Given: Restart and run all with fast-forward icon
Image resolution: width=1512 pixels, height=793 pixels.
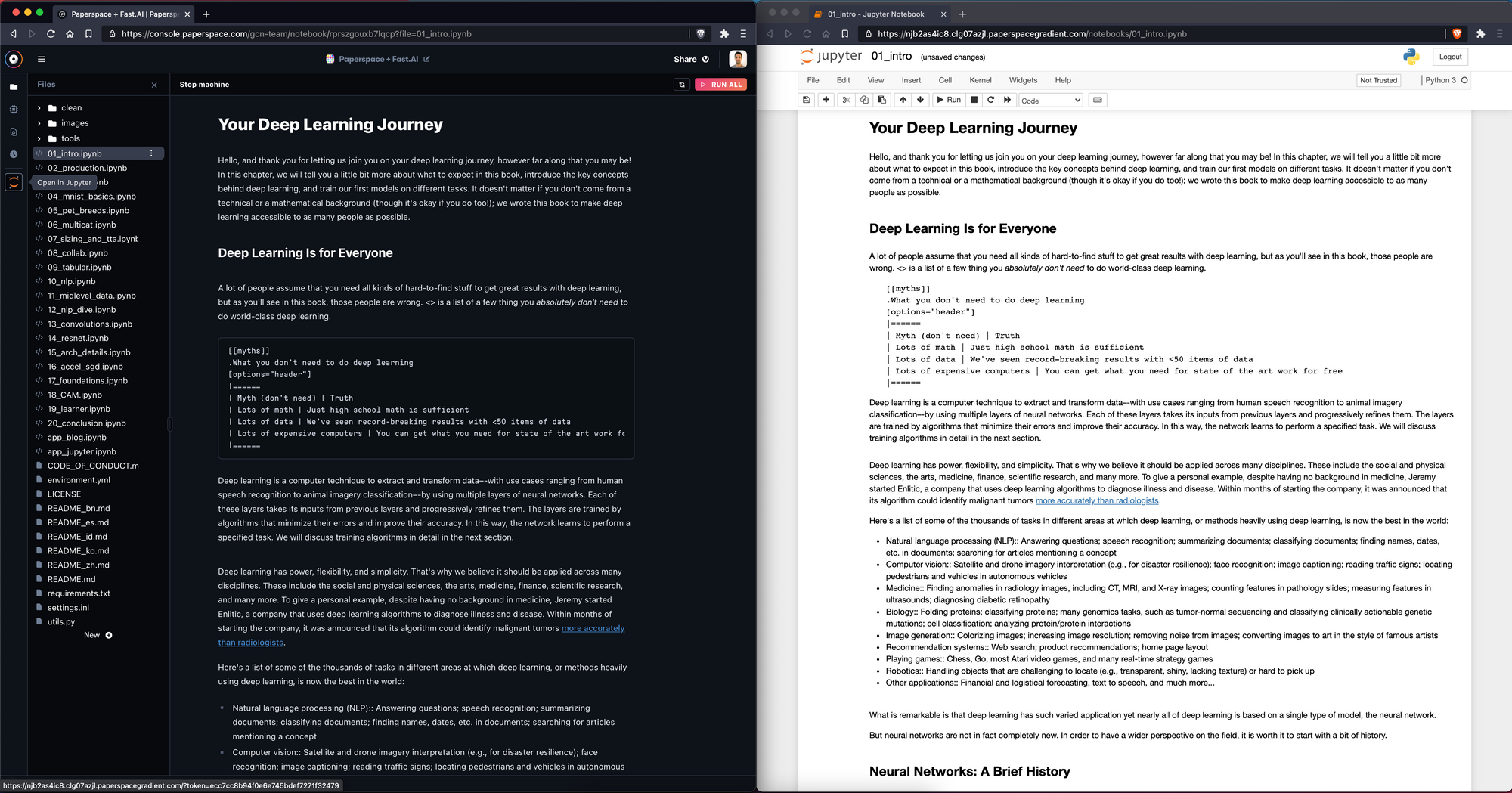Looking at the screenshot, I should tap(1007, 100).
